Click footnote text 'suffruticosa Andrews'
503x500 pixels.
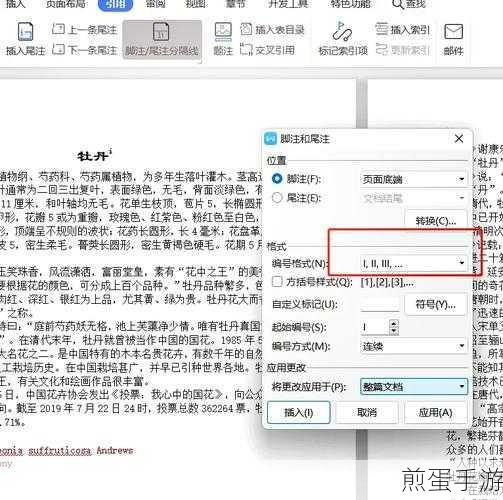(81, 451)
